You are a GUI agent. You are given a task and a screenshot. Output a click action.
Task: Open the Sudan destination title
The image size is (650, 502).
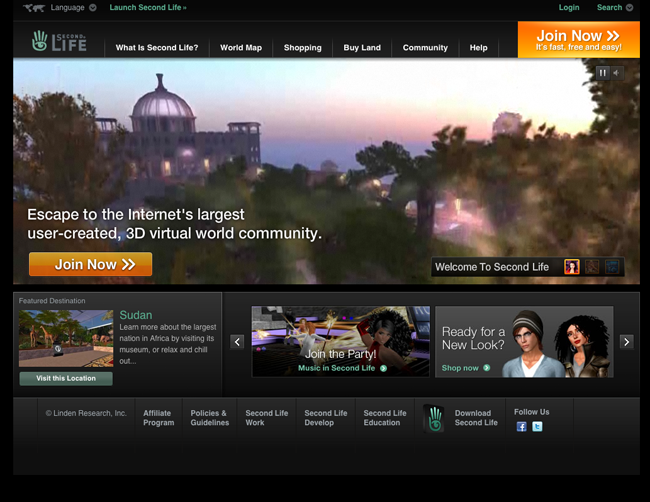tap(136, 315)
